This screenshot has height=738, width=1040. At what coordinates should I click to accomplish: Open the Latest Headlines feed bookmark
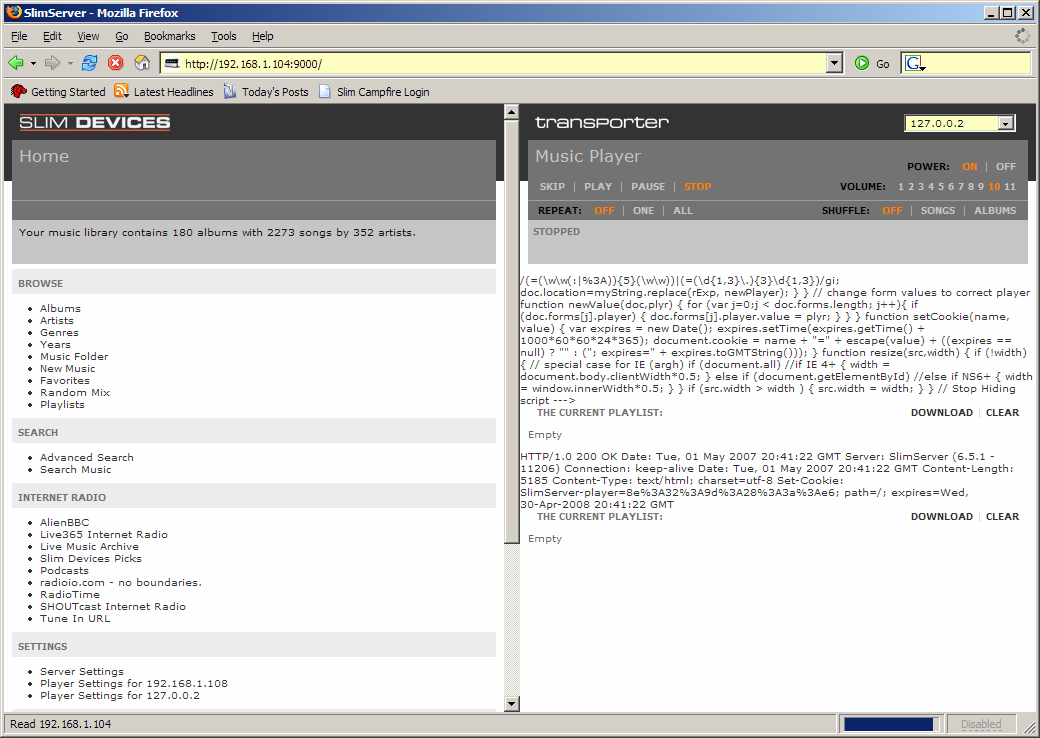[x=163, y=92]
